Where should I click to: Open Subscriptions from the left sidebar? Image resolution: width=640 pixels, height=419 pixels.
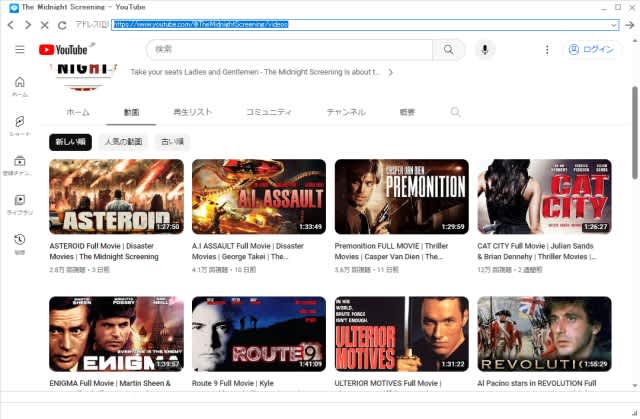pyautogui.click(x=20, y=165)
